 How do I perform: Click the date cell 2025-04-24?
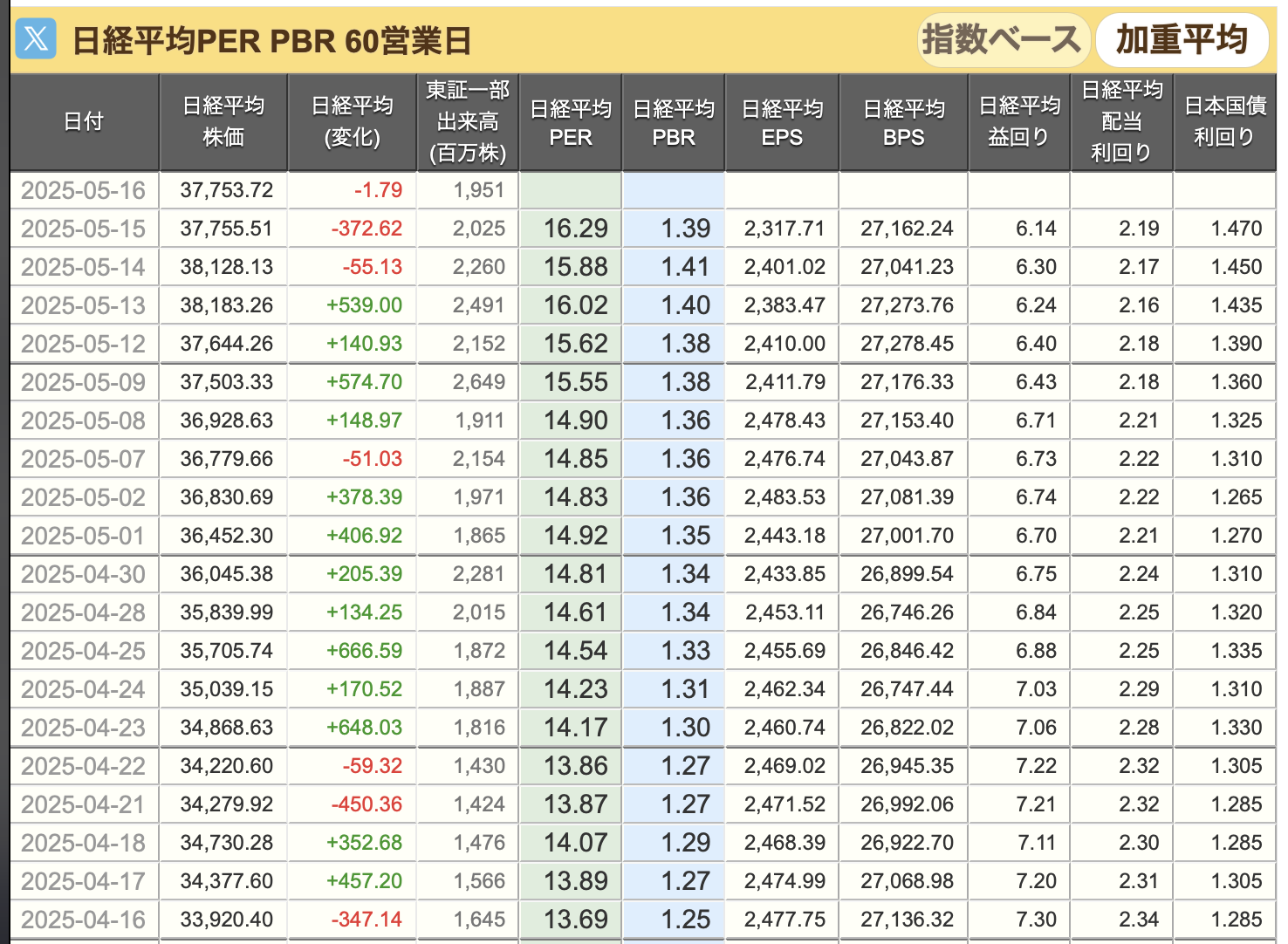pyautogui.click(x=83, y=689)
